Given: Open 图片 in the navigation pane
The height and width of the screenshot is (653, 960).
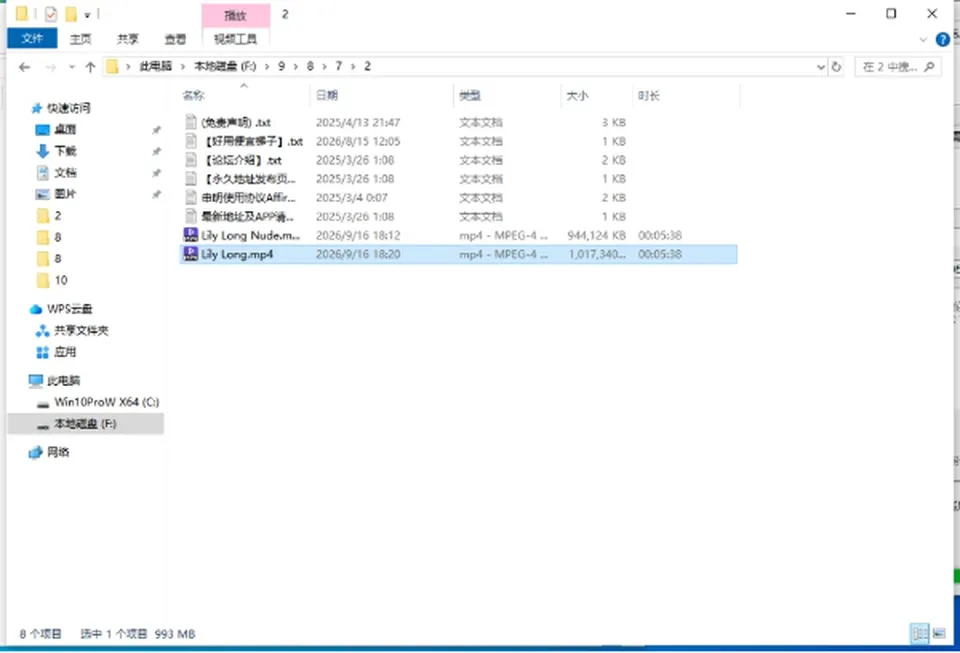Looking at the screenshot, I should coord(65,194).
